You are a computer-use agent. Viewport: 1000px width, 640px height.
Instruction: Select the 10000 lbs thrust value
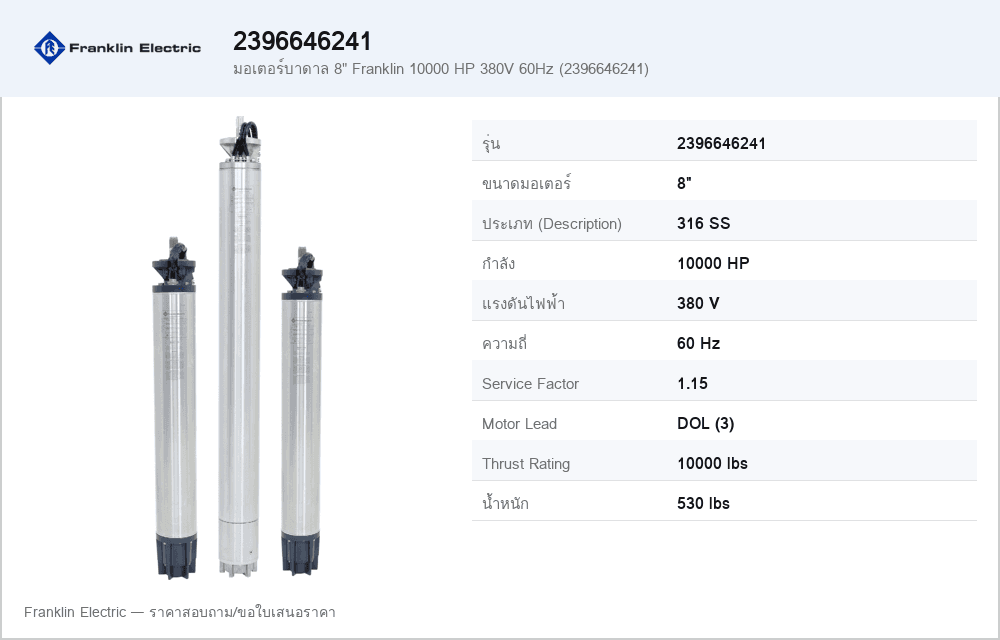coord(712,463)
